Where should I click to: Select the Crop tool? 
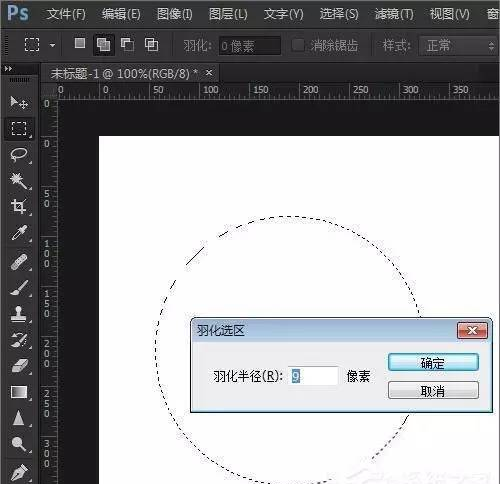pyautogui.click(x=19, y=206)
